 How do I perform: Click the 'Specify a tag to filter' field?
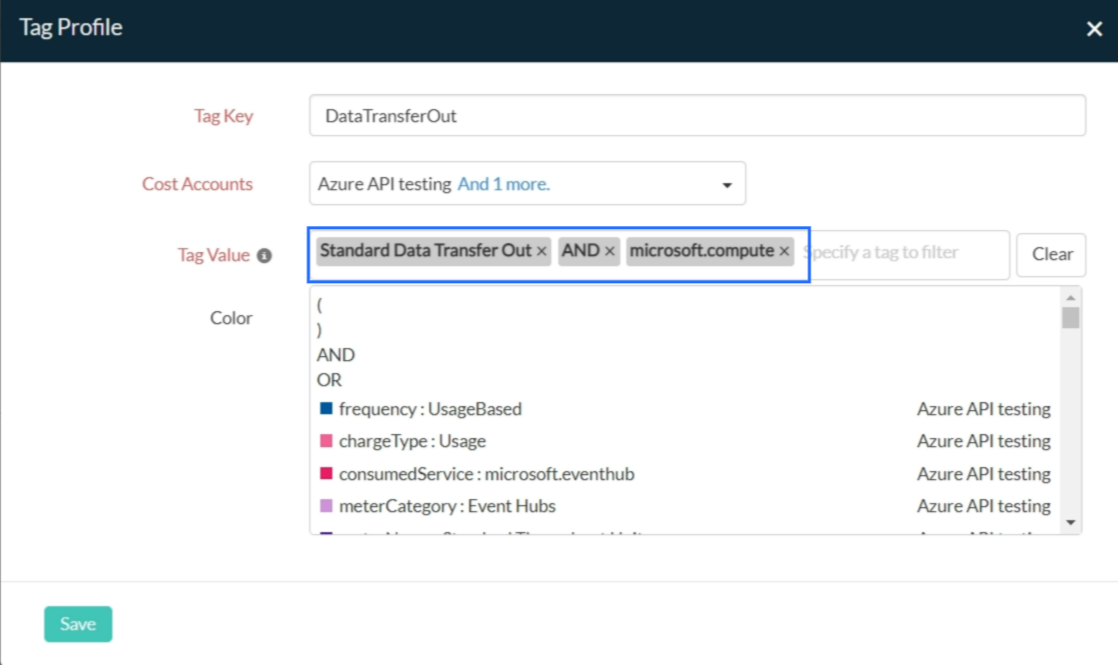point(900,253)
